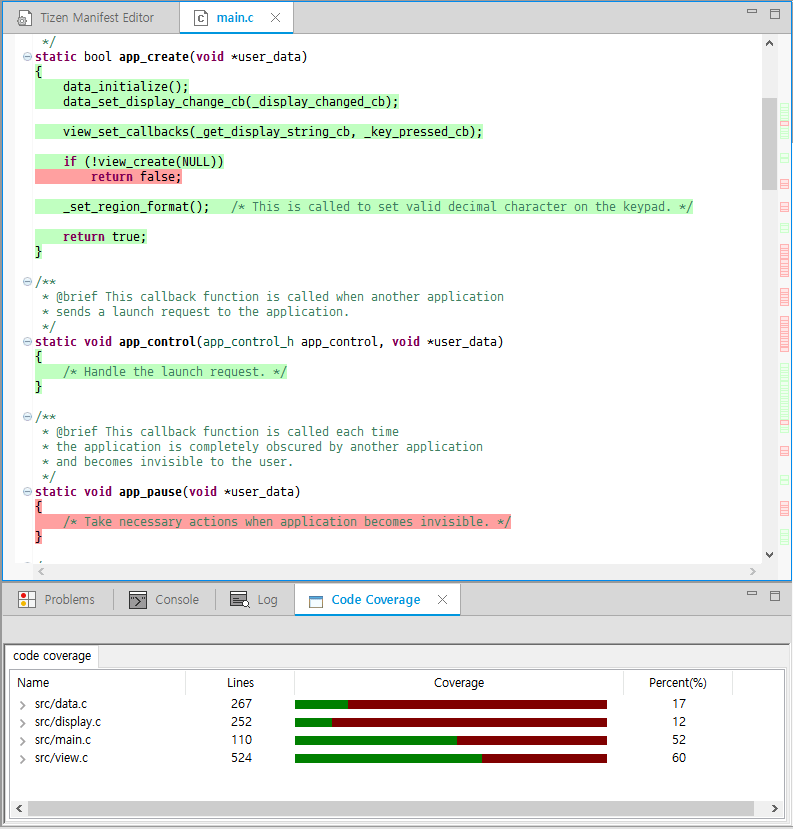Image resolution: width=793 pixels, height=829 pixels.
Task: Open the Console tab
Action: [164, 600]
